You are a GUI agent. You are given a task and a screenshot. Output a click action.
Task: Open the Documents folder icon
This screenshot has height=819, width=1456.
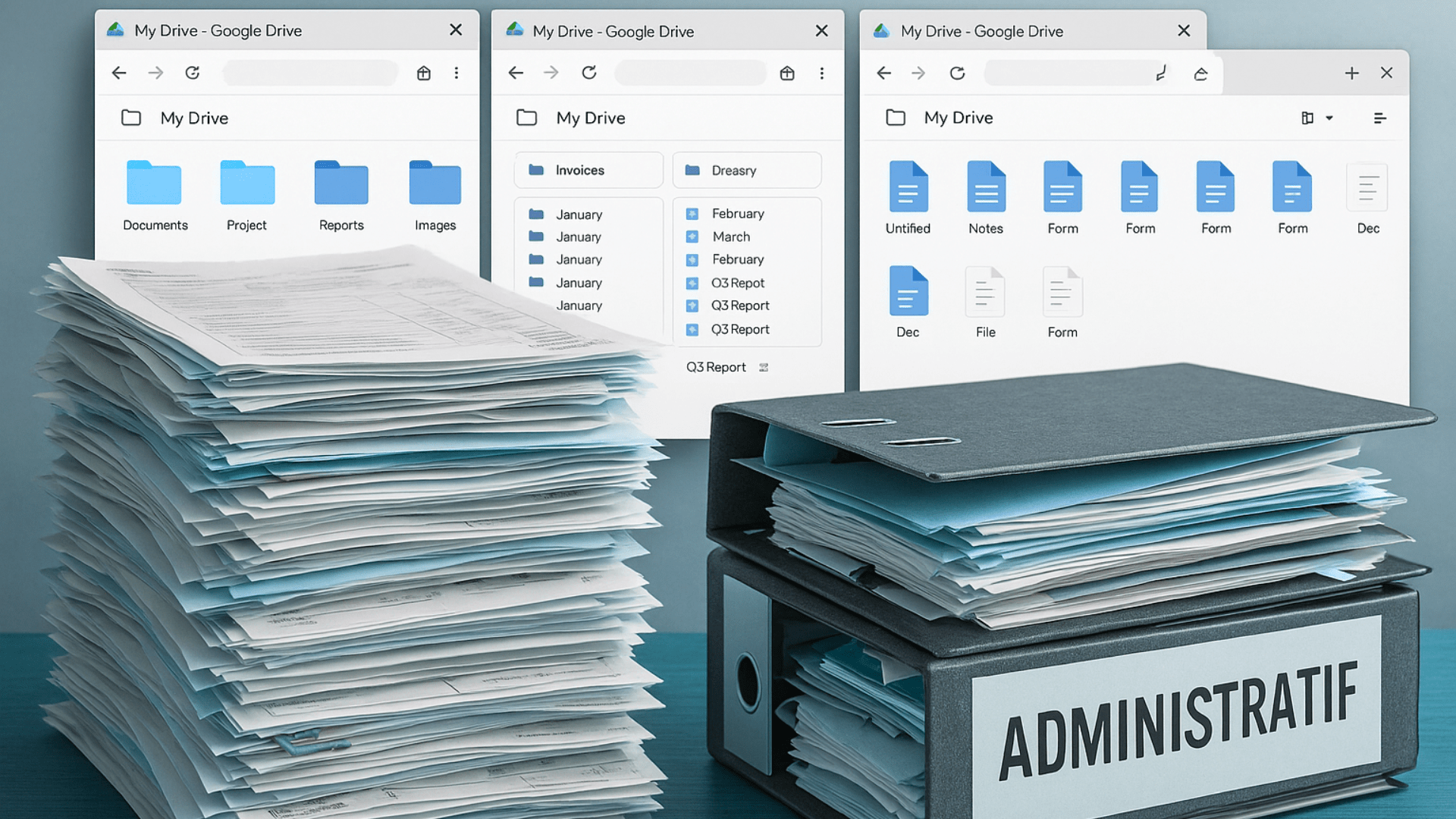click(x=154, y=184)
